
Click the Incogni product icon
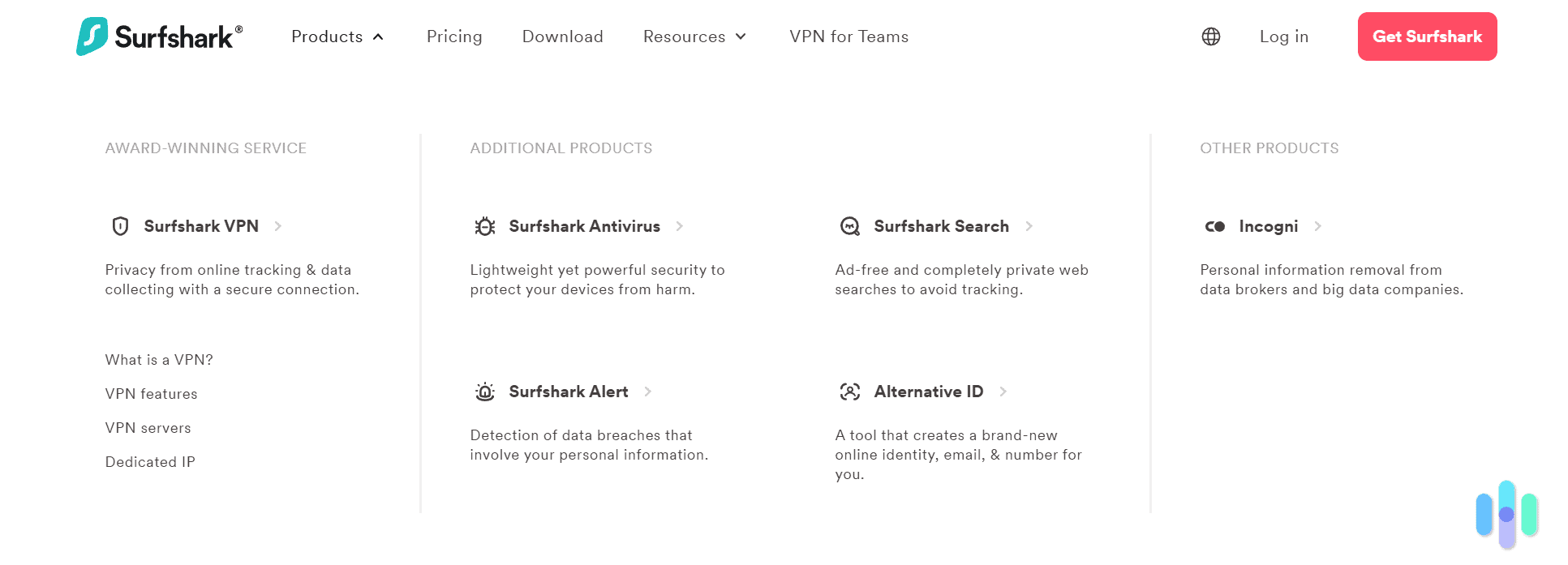tap(1214, 227)
